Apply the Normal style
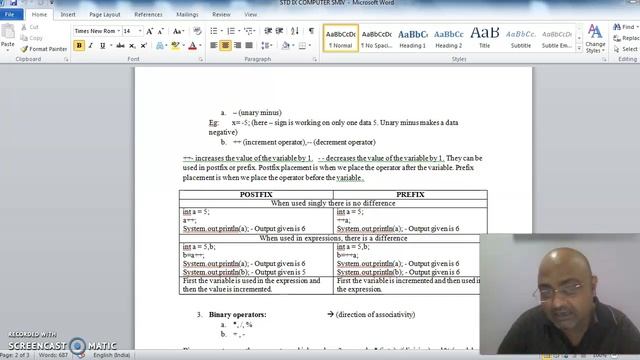 [x=341, y=38]
